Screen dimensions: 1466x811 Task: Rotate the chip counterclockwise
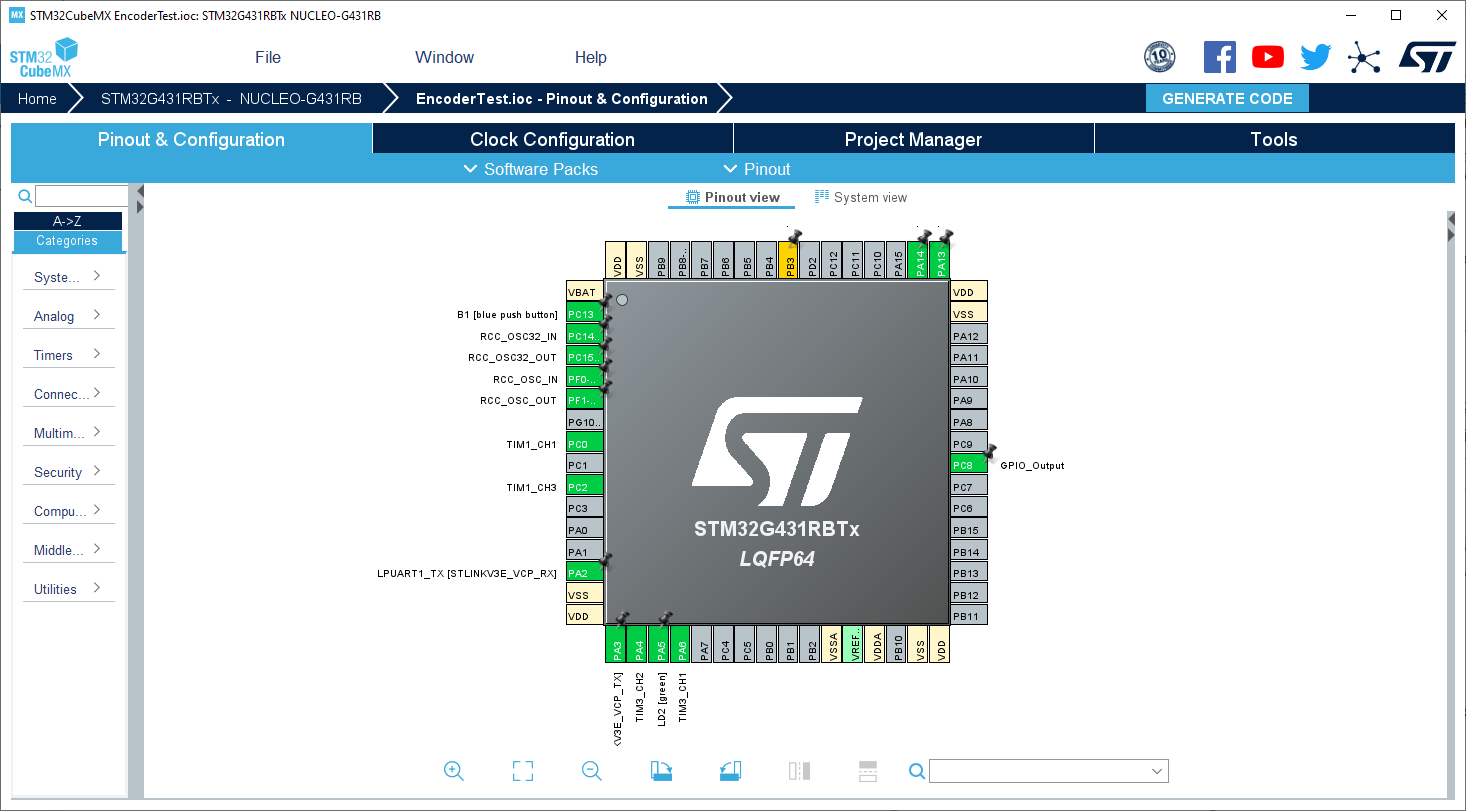pyautogui.click(x=730, y=771)
